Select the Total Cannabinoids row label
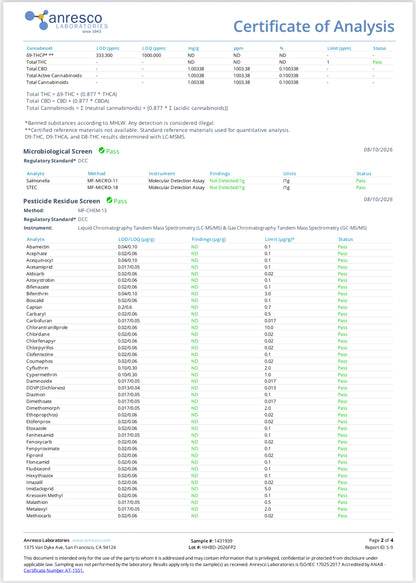 click(x=47, y=82)
